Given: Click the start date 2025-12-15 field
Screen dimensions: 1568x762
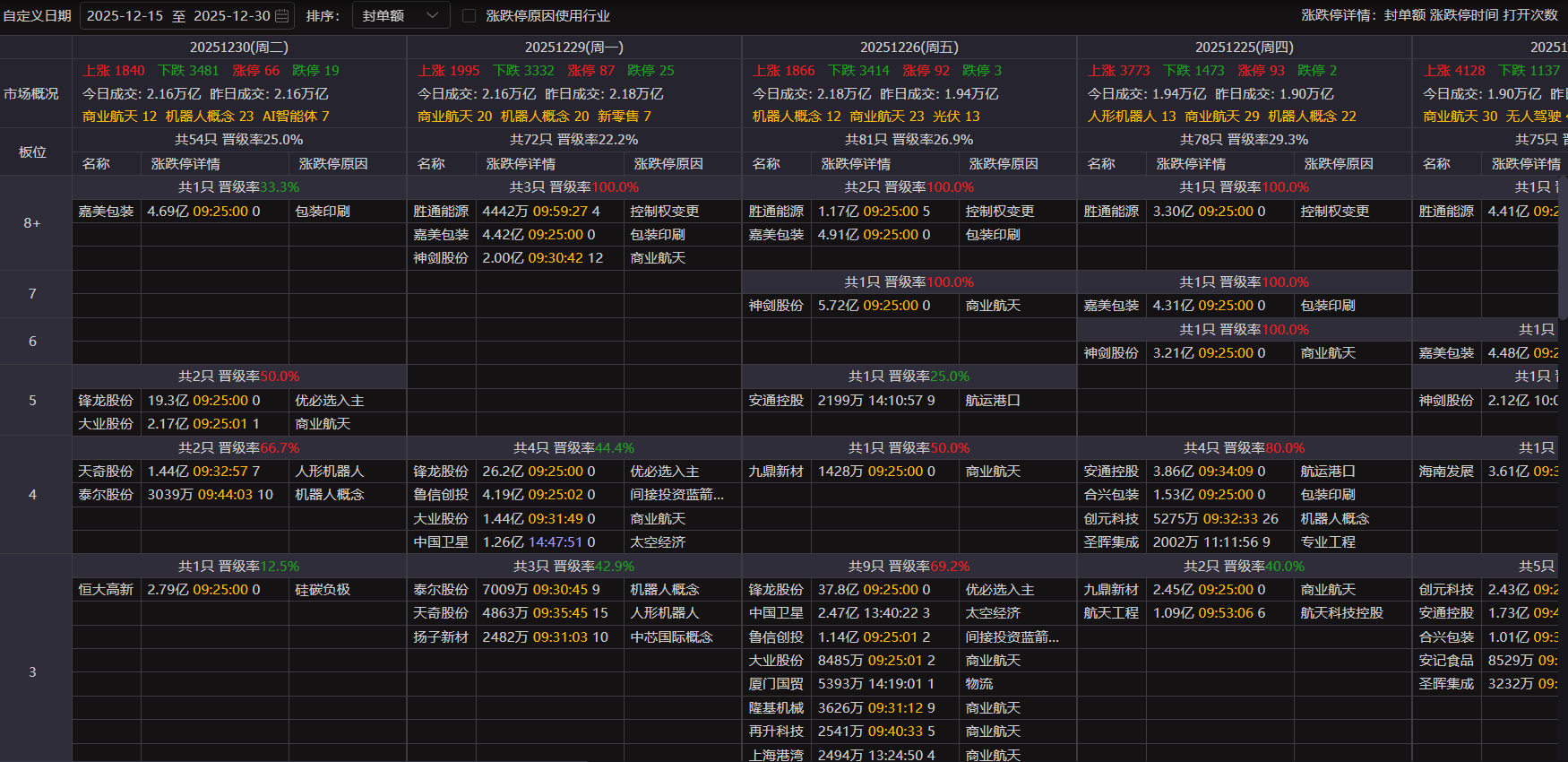Looking at the screenshot, I should point(125,16).
